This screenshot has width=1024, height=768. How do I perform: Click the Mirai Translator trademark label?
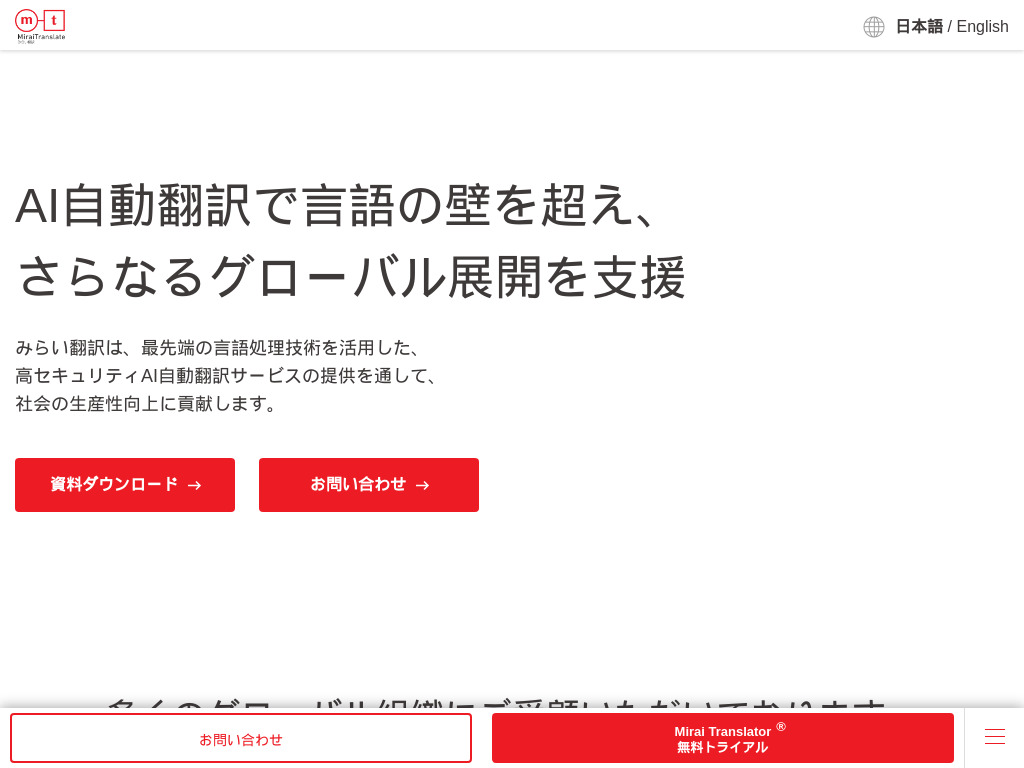(x=722, y=731)
